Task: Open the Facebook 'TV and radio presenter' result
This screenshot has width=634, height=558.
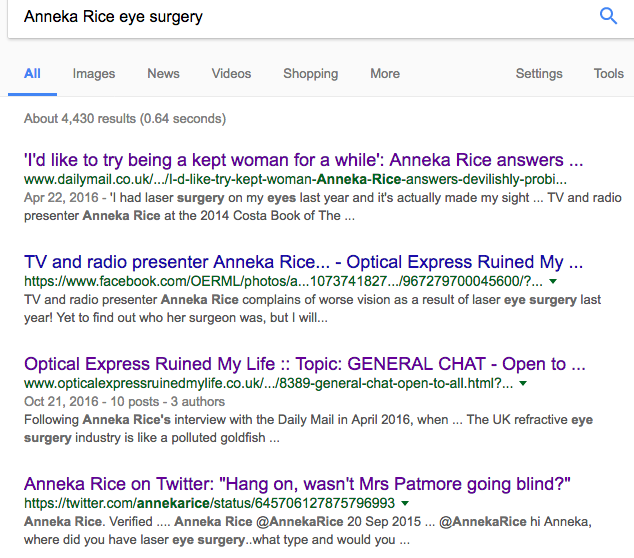Action: point(303,262)
